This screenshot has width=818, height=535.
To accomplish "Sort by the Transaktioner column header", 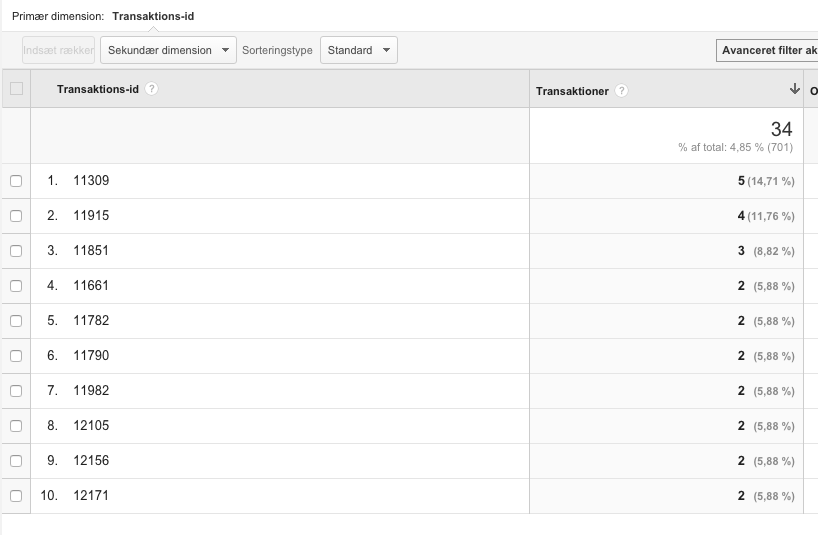I will click(x=572, y=91).
